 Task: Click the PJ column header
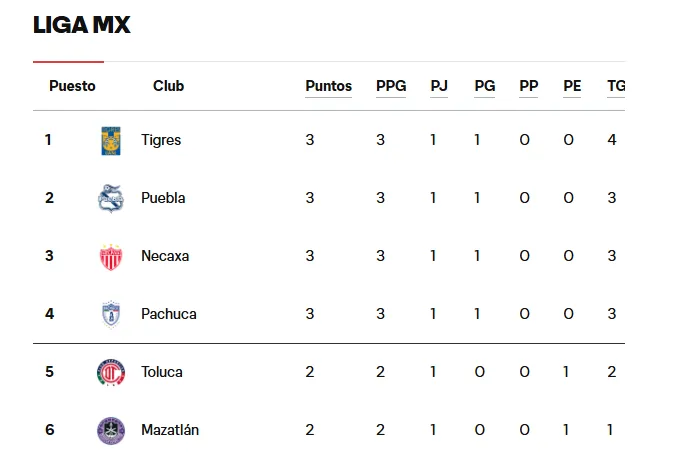coord(439,86)
